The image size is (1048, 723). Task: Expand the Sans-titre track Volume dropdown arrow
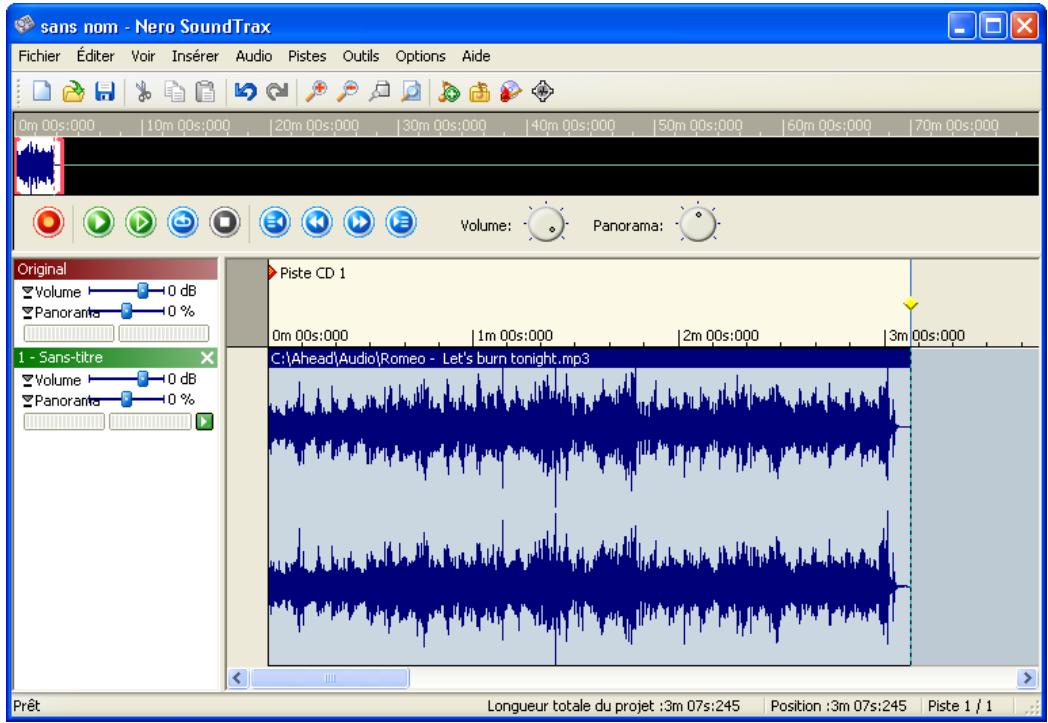[27, 380]
